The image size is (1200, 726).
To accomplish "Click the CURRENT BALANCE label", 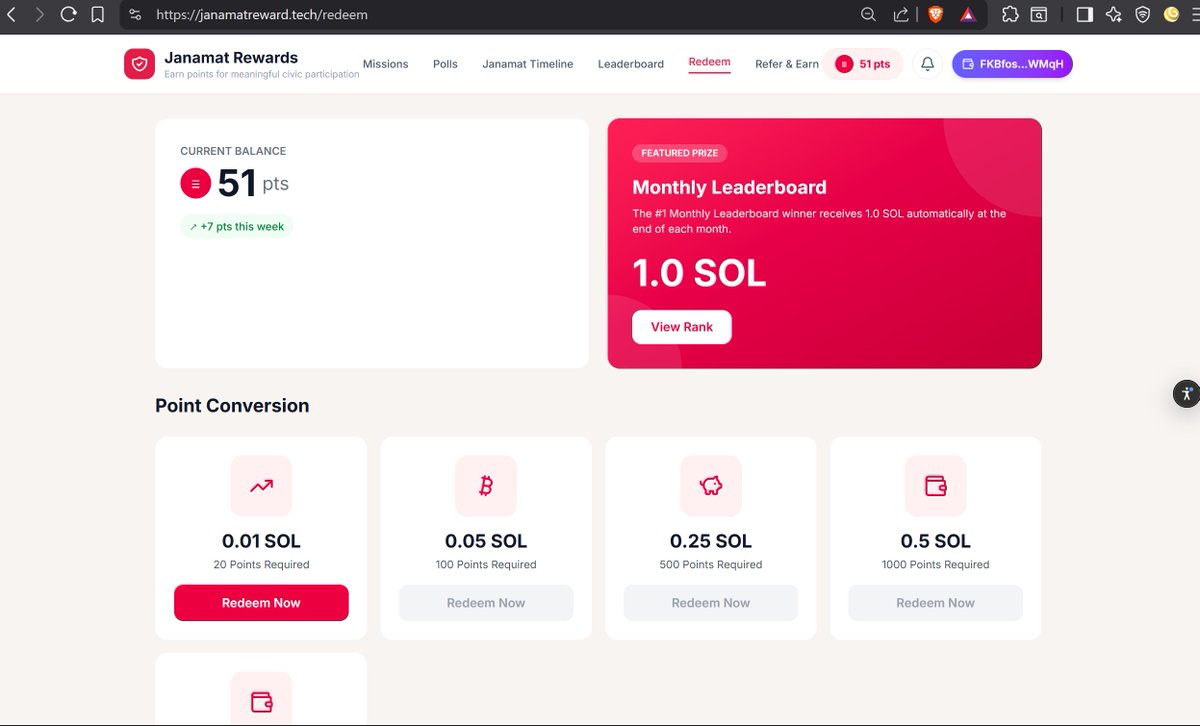I will (x=233, y=151).
